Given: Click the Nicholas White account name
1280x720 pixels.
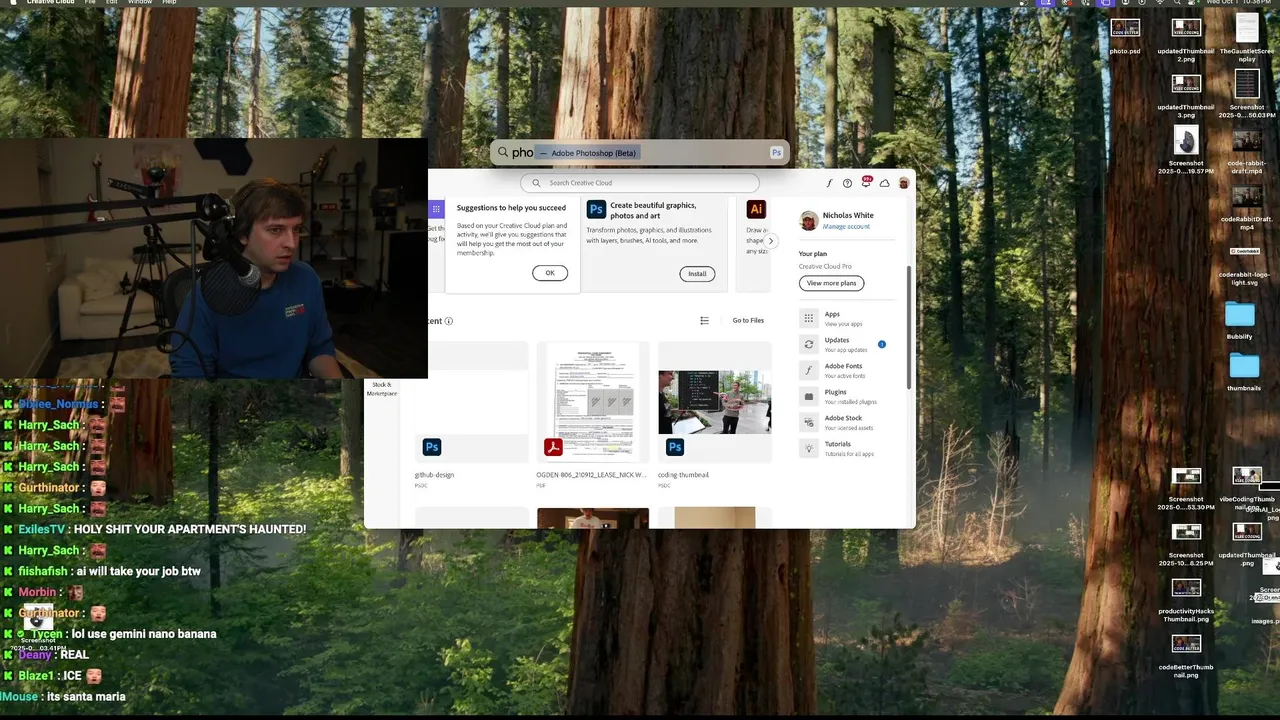Looking at the screenshot, I should click(848, 215).
